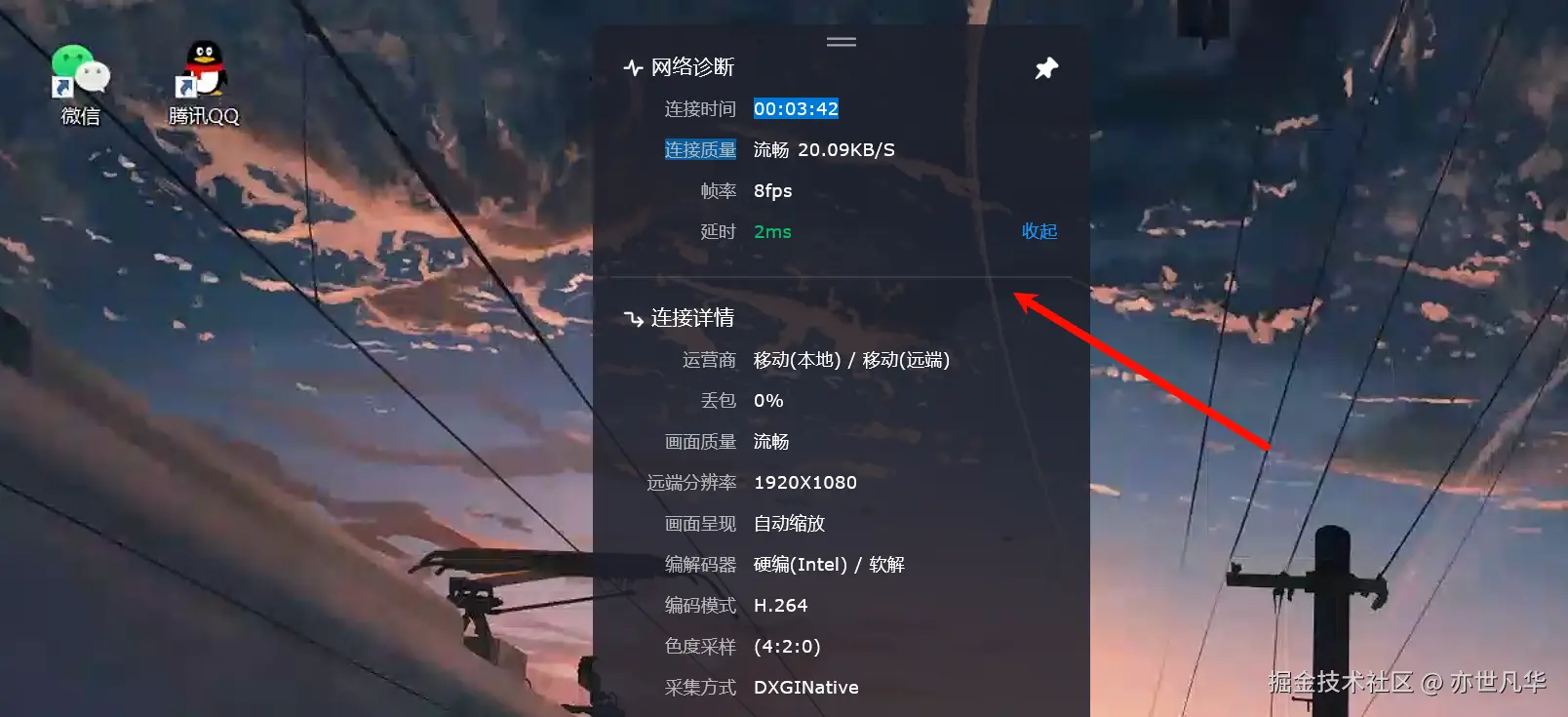Click the 硬编(Intel) / 软解 codec value
Screen dimensions: 1568x717
tap(829, 564)
